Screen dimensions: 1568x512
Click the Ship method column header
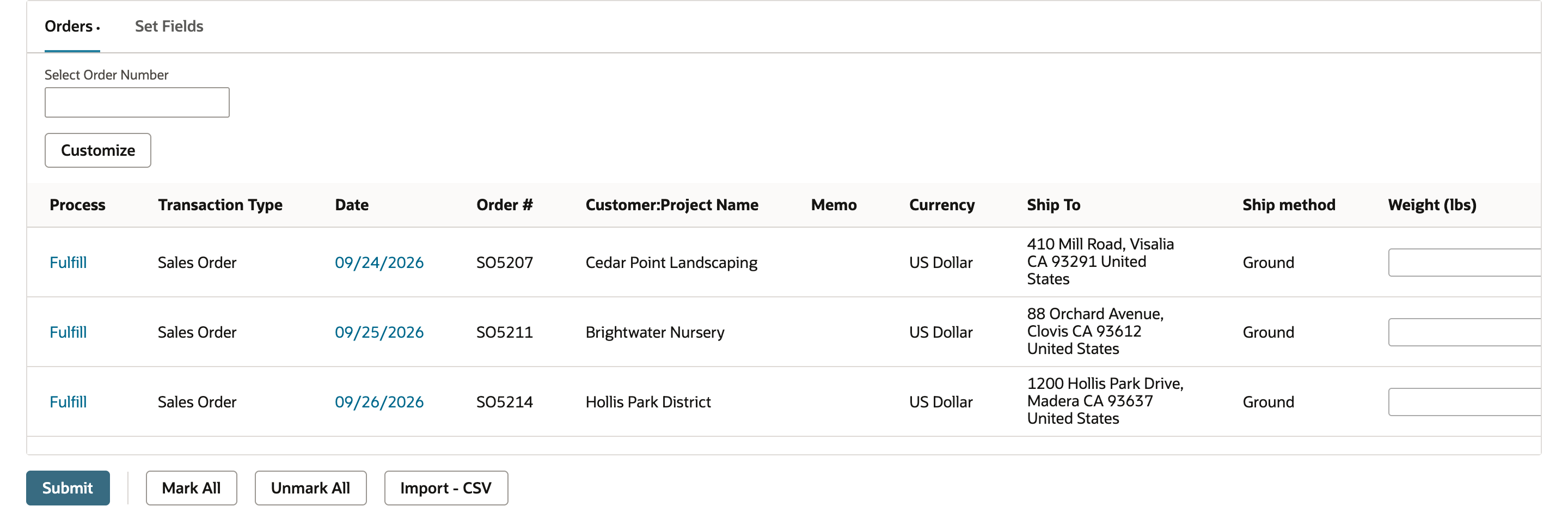(x=1289, y=205)
